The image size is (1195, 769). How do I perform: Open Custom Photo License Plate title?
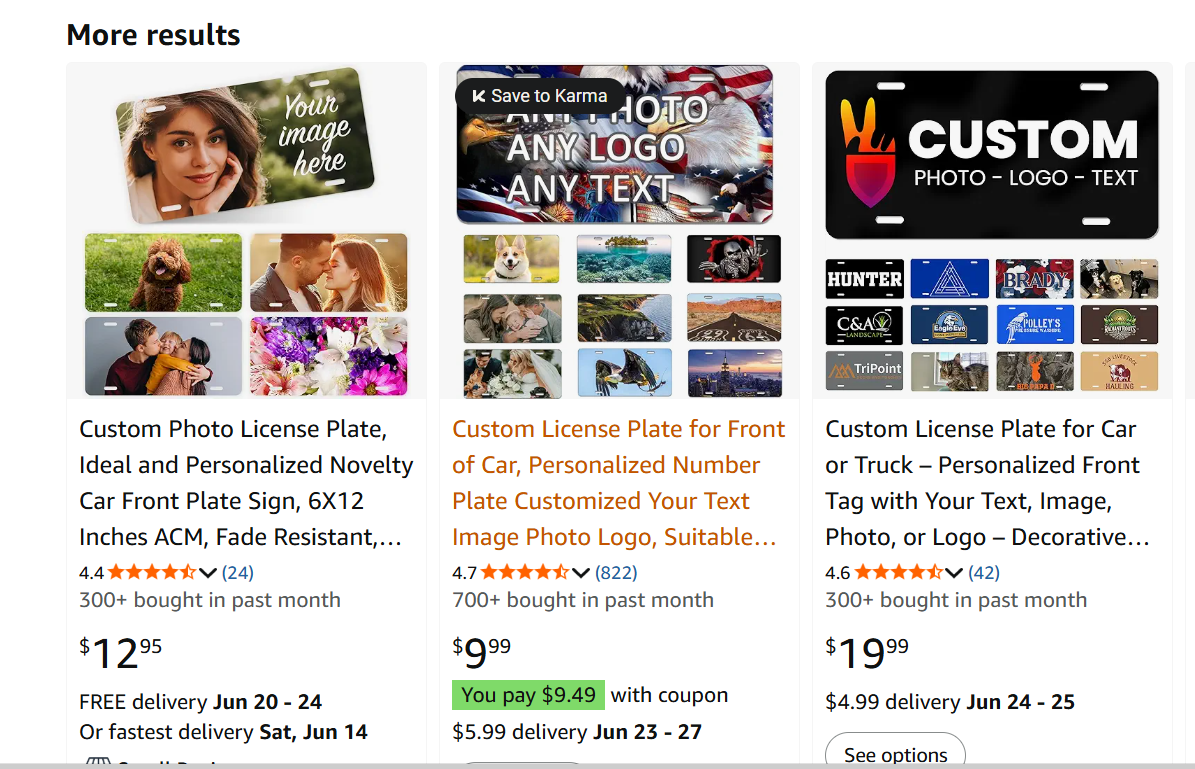coord(246,483)
